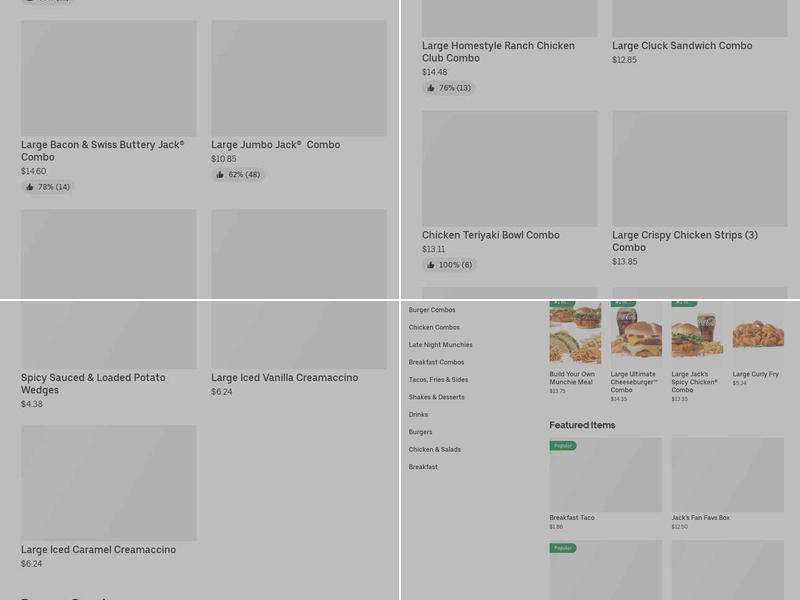Open Build Your Own Munchie Meal photo
The image size is (800, 600).
click(x=575, y=333)
